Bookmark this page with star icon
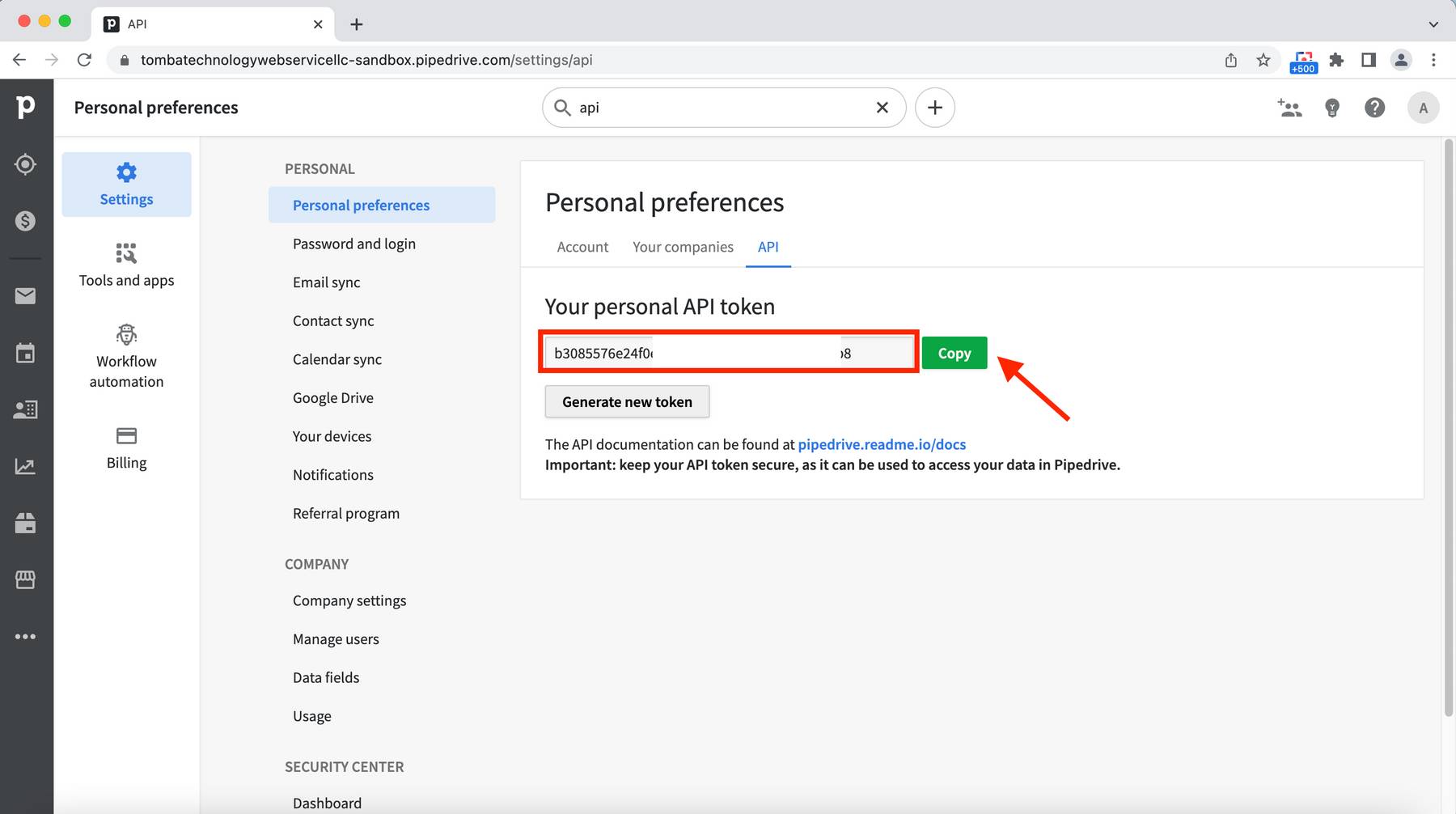 pos(1263,60)
